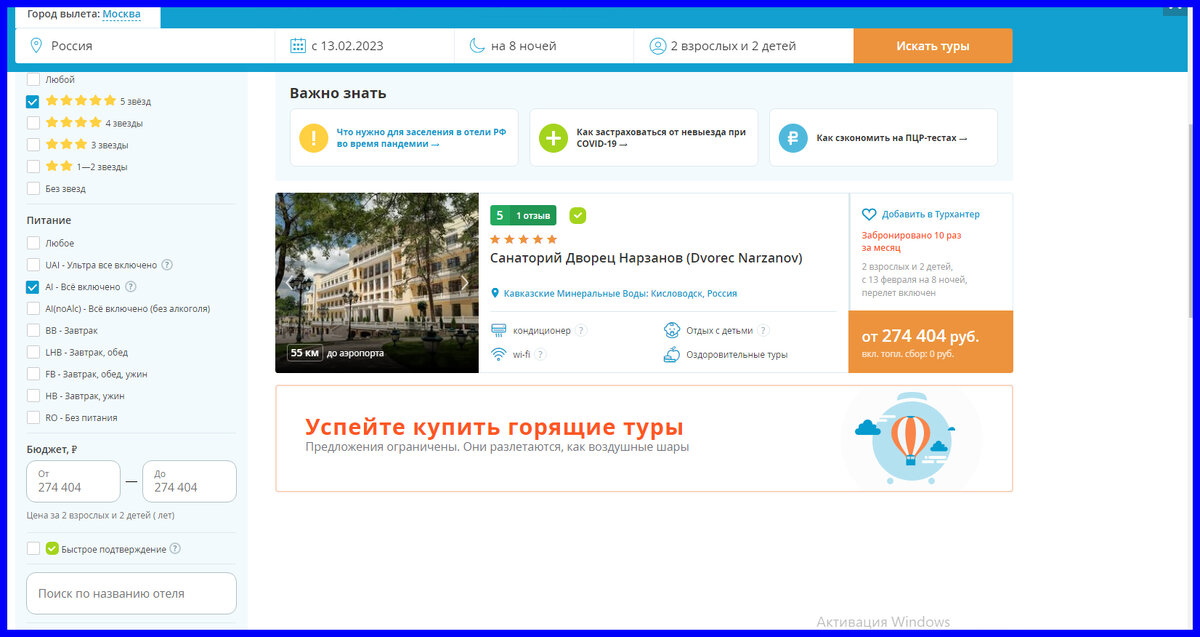Open the Кавказские Минеральные Воды location link
Image resolution: width=1200 pixels, height=637 pixels.
620,294
